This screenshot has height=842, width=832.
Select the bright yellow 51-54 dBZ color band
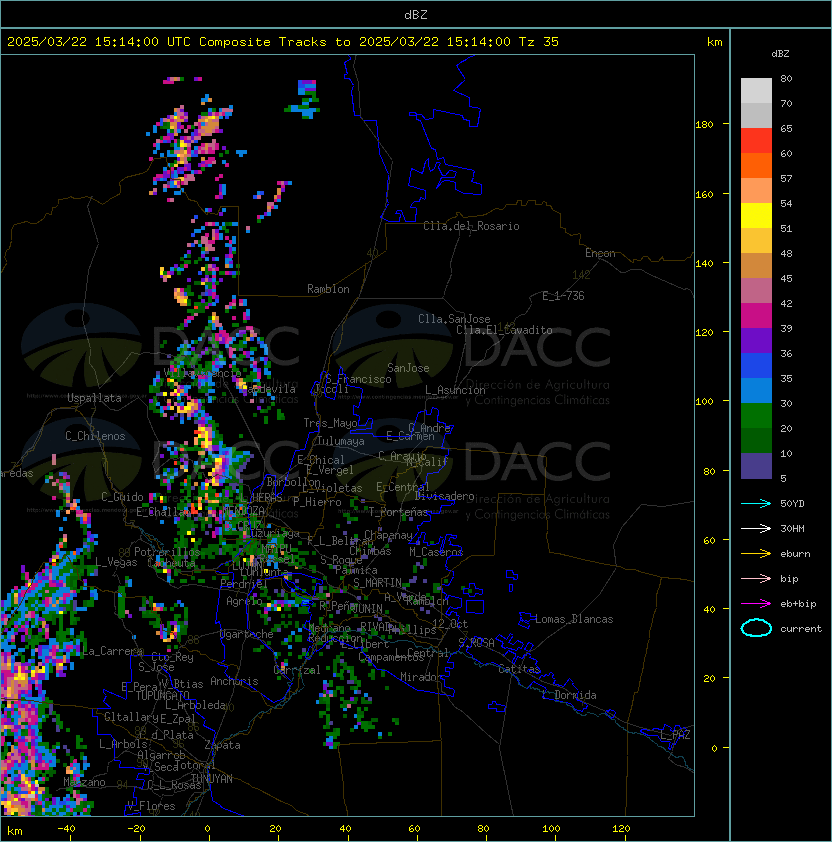tap(756, 215)
